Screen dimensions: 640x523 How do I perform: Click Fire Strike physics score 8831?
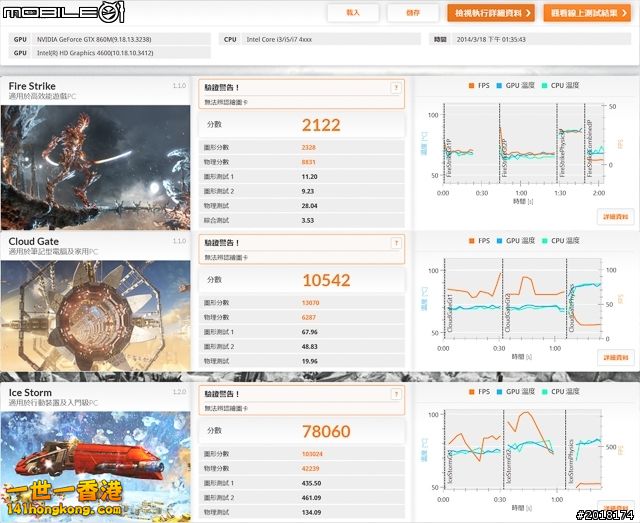point(309,162)
